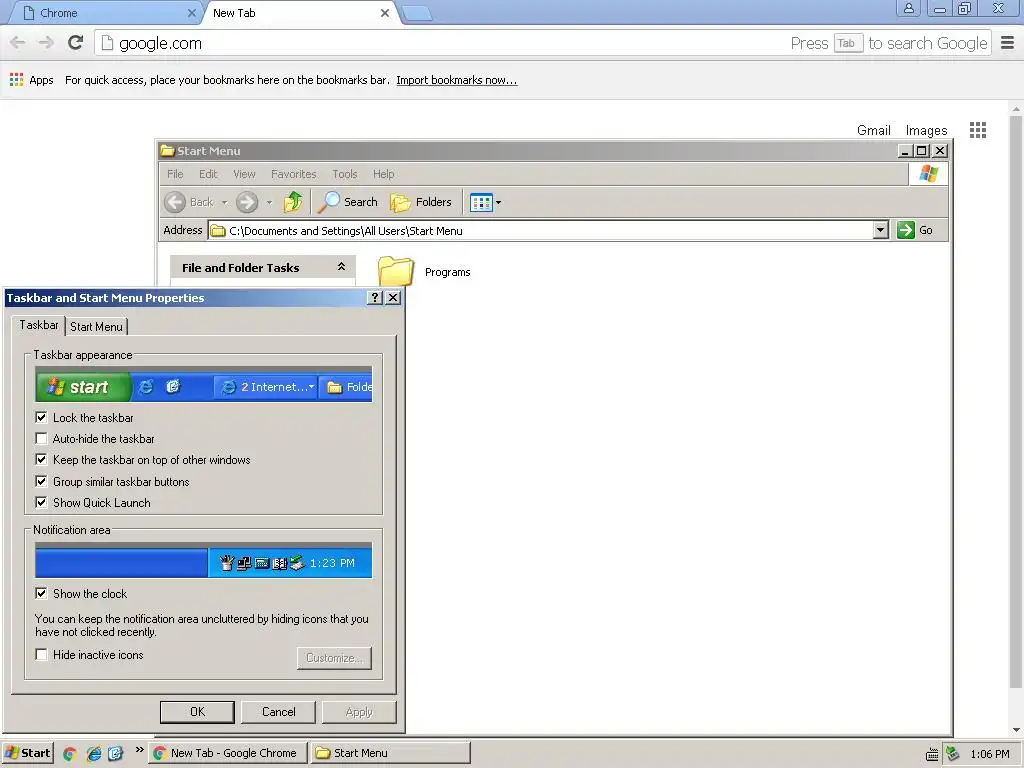Collapse File and Folder Tasks panel
Viewport: 1024px width, 768px height.
[341, 266]
